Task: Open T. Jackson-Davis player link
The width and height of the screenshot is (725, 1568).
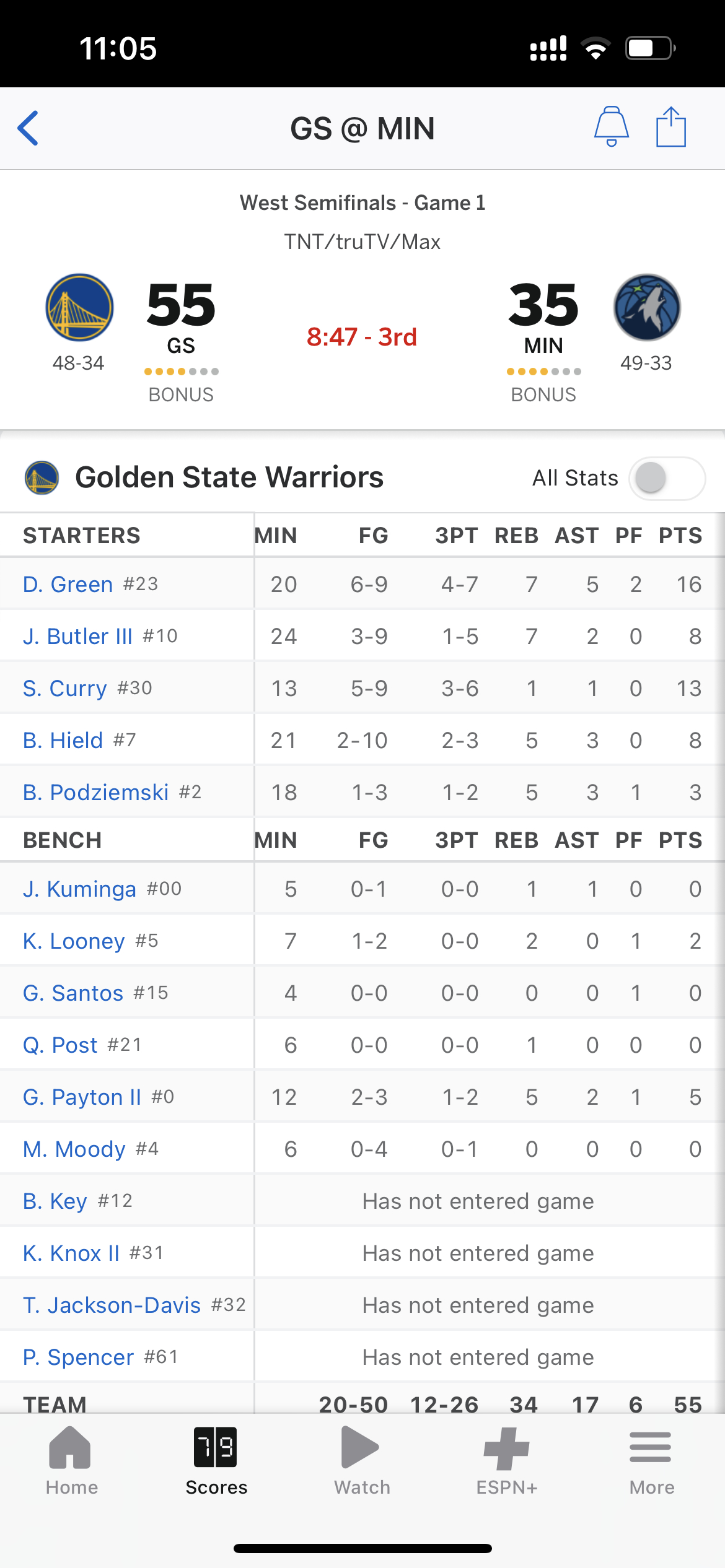Action: [112, 1305]
